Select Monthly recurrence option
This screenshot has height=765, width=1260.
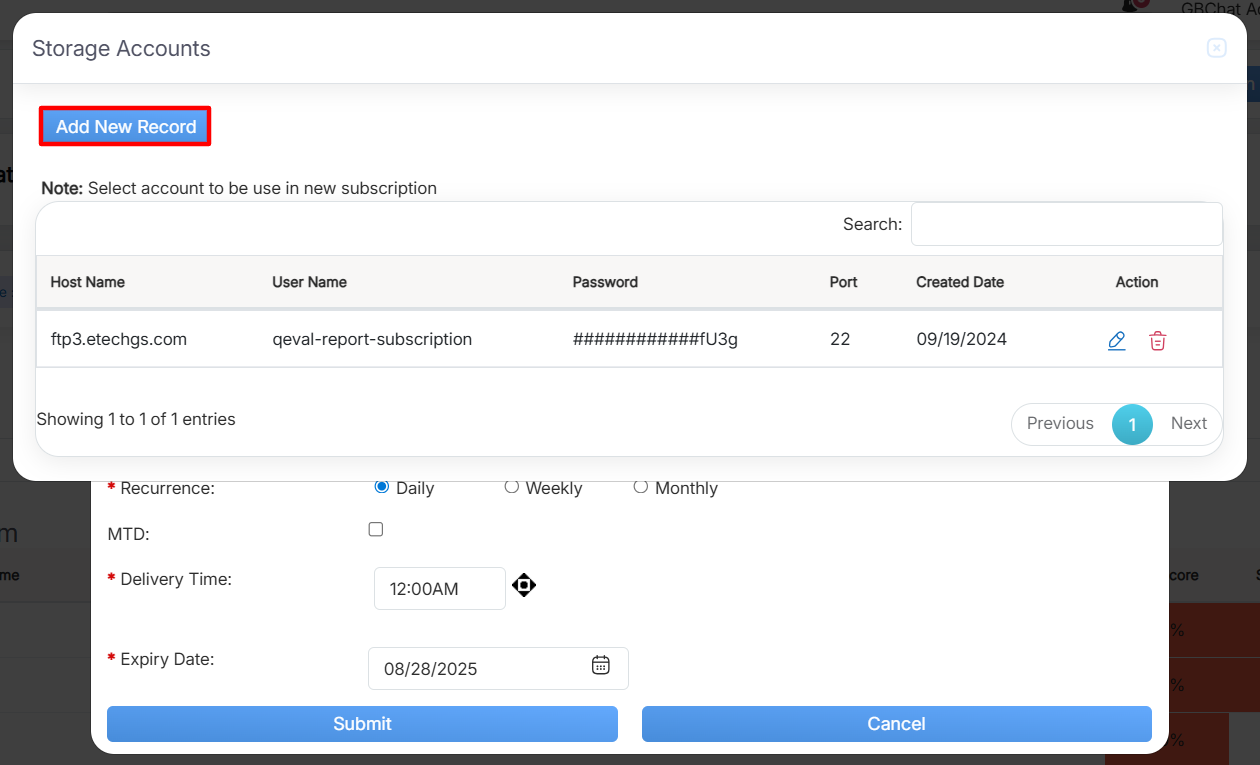point(640,487)
